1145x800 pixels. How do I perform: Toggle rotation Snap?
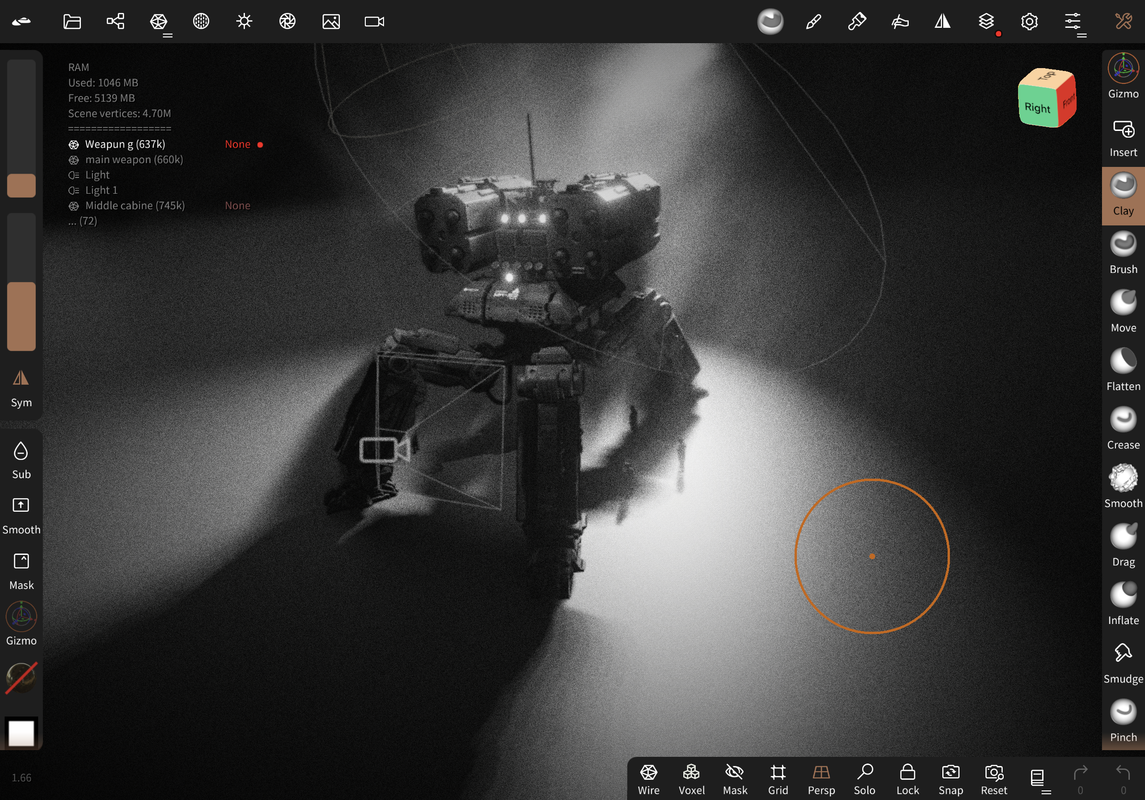[x=951, y=779]
